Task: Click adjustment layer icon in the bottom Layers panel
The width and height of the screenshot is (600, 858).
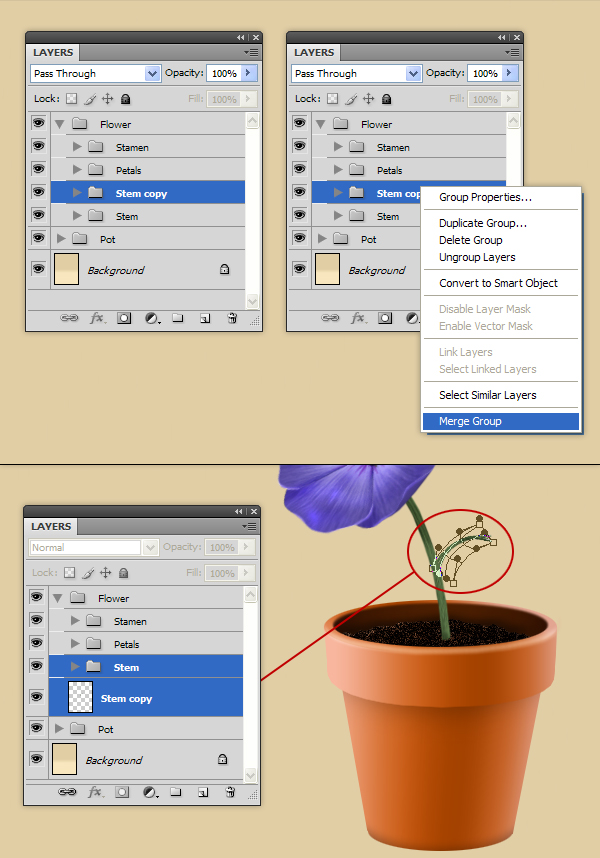Action: pos(150,792)
